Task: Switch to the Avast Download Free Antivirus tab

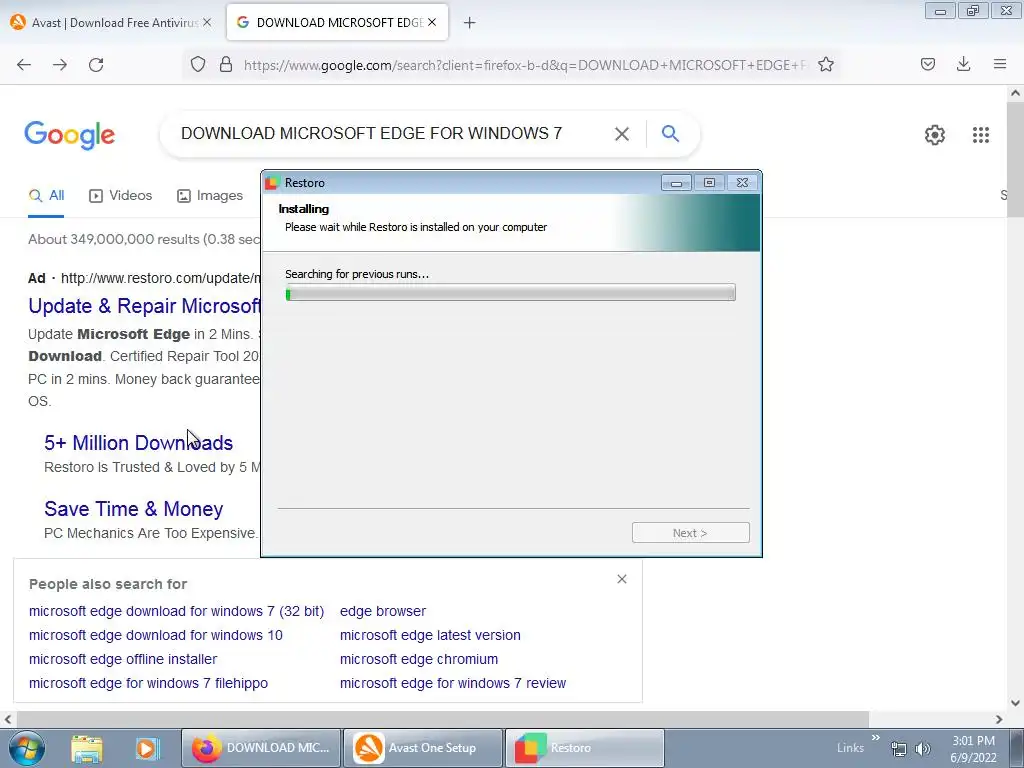Action: (x=111, y=22)
